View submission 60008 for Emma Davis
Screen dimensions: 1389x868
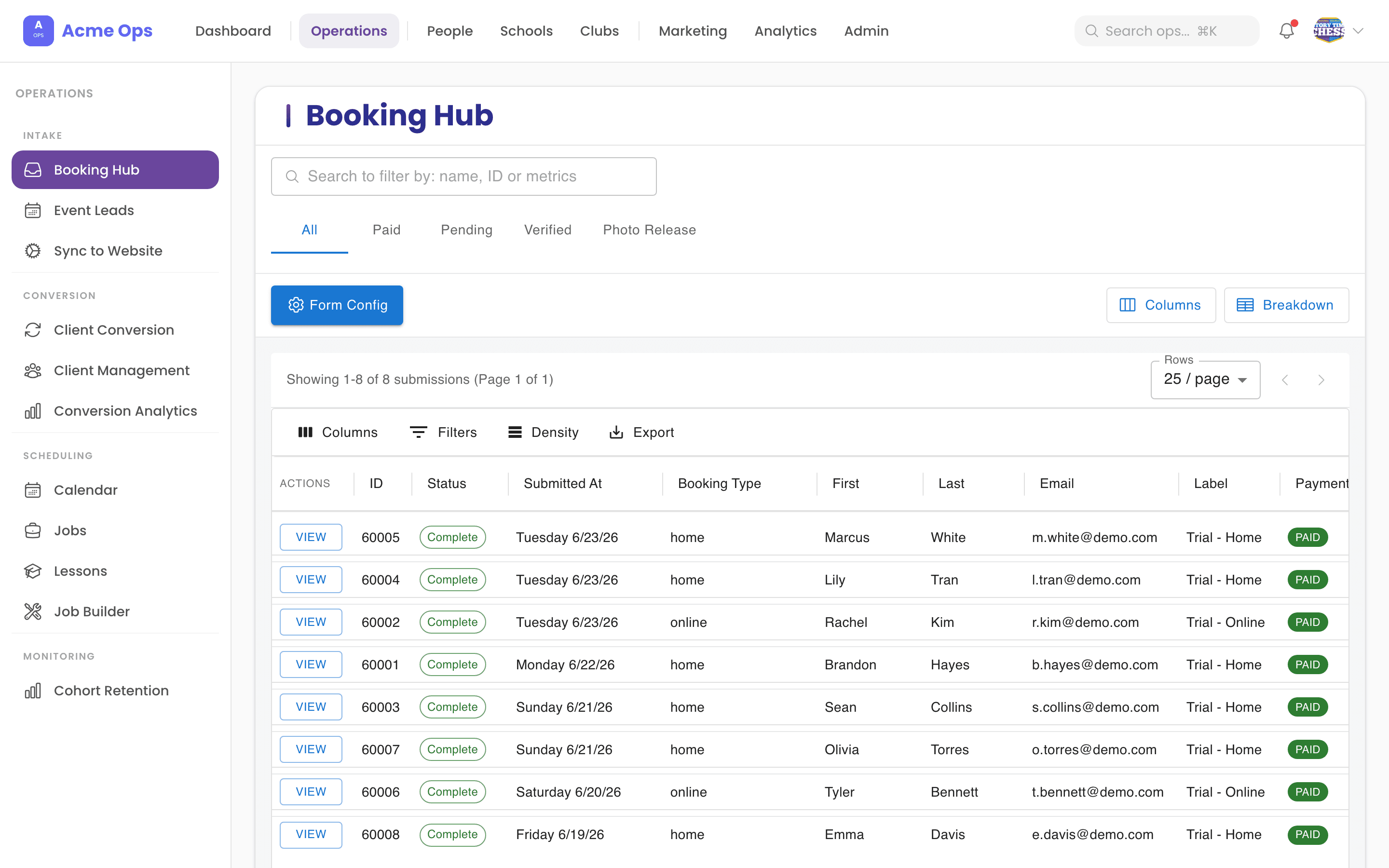click(x=311, y=835)
